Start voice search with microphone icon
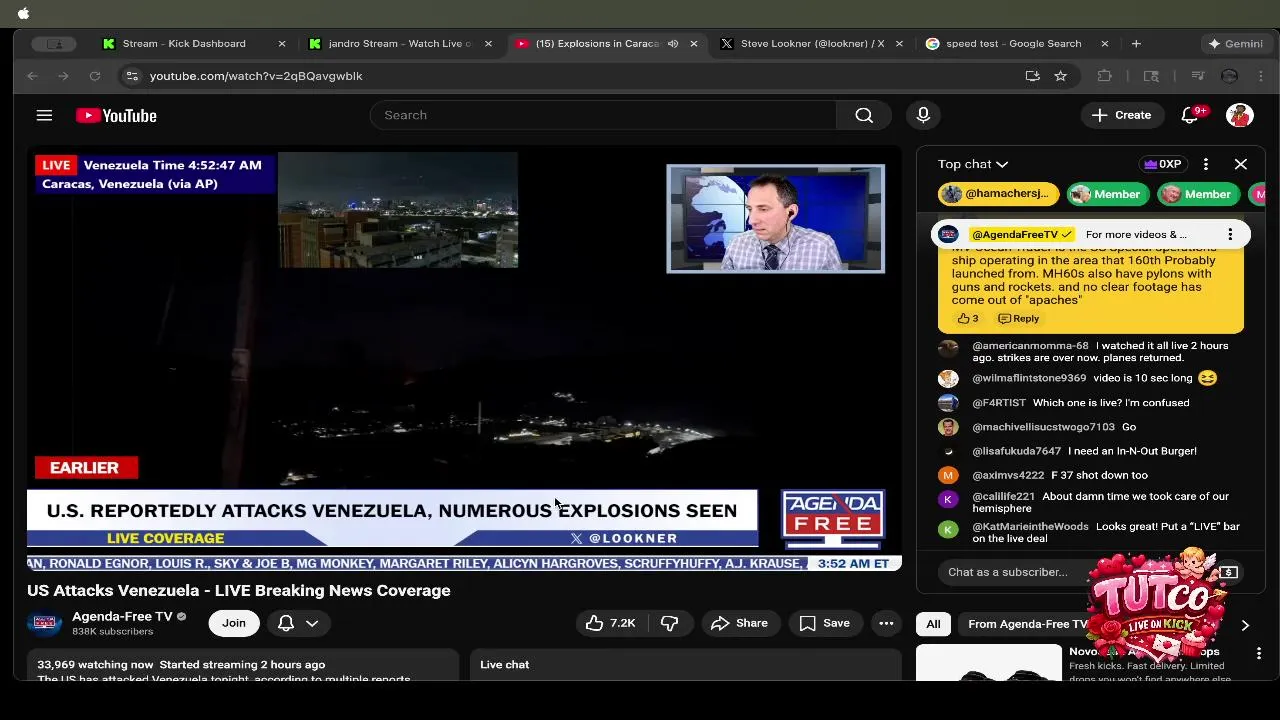 click(x=923, y=115)
